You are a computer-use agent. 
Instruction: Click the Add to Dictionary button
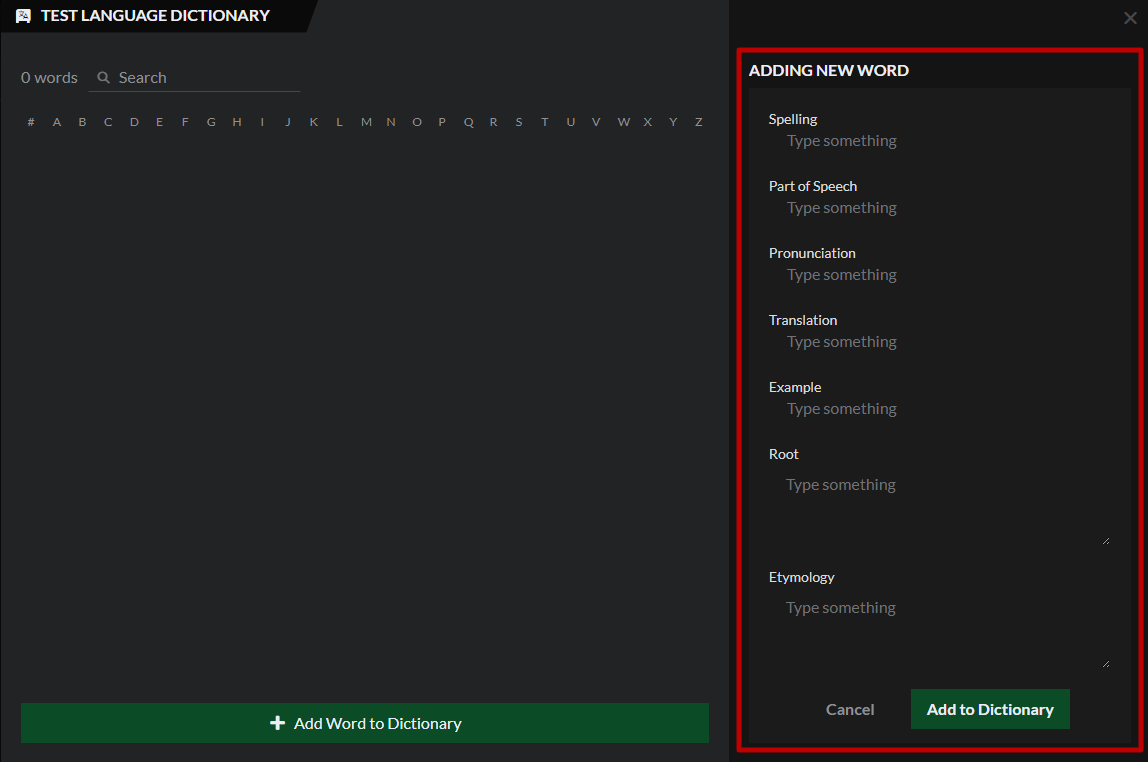[990, 709]
